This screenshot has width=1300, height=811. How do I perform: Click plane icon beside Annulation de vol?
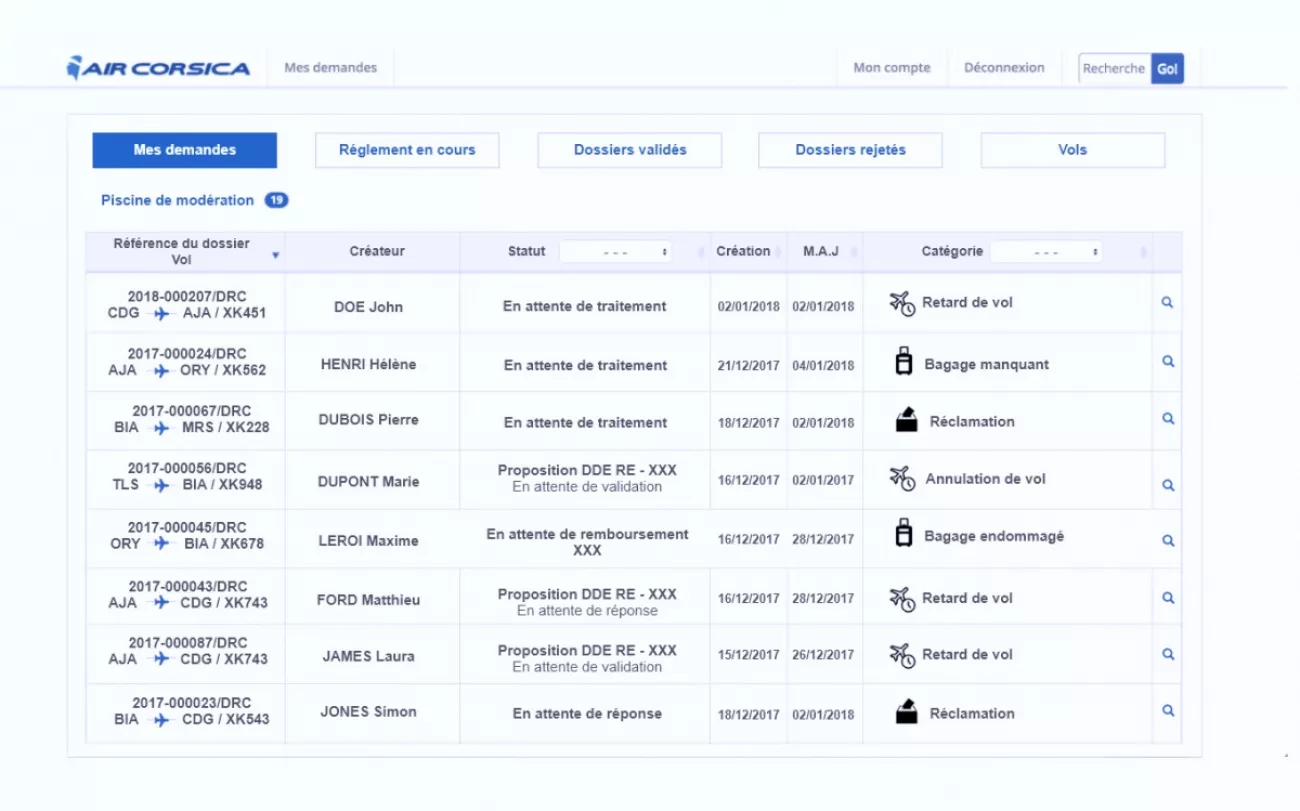coord(902,479)
